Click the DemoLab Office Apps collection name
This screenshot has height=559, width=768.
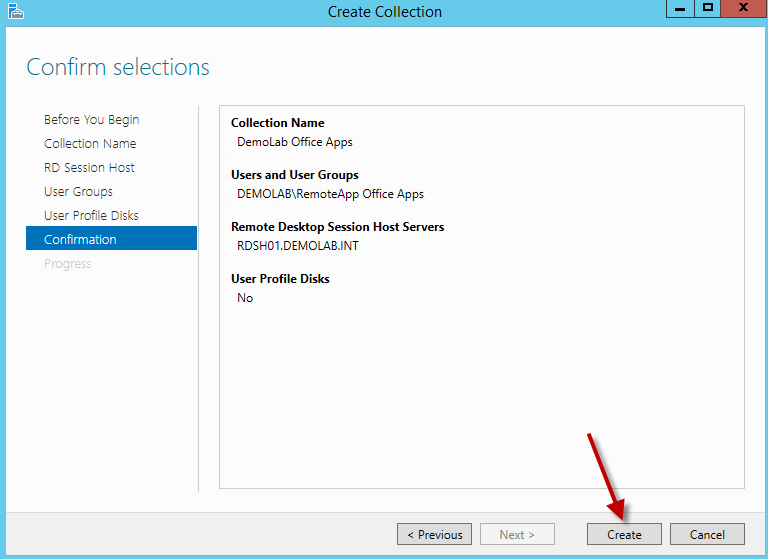pos(294,142)
